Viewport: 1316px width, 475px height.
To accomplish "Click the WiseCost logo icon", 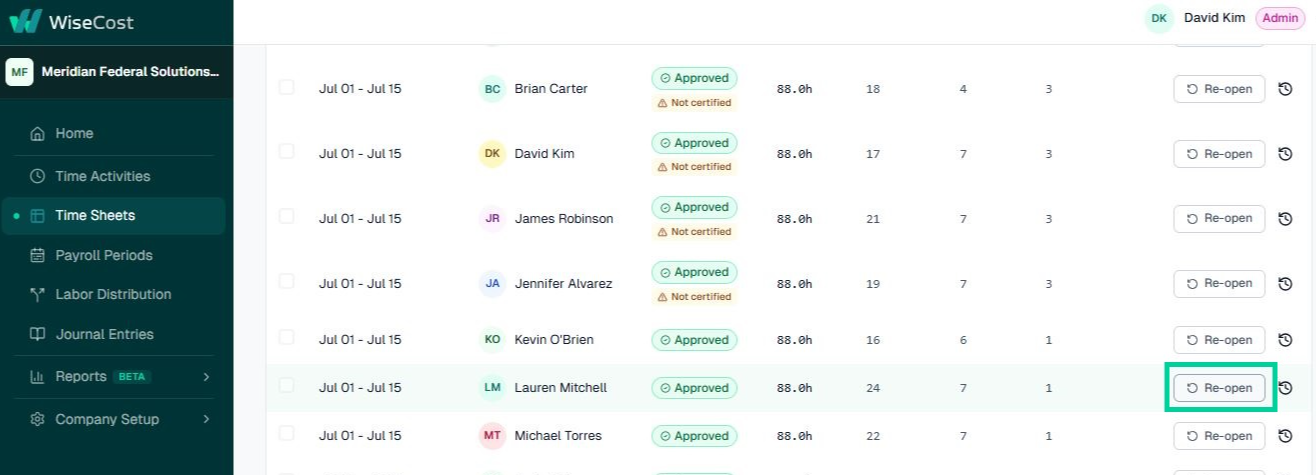I will click(25, 21).
